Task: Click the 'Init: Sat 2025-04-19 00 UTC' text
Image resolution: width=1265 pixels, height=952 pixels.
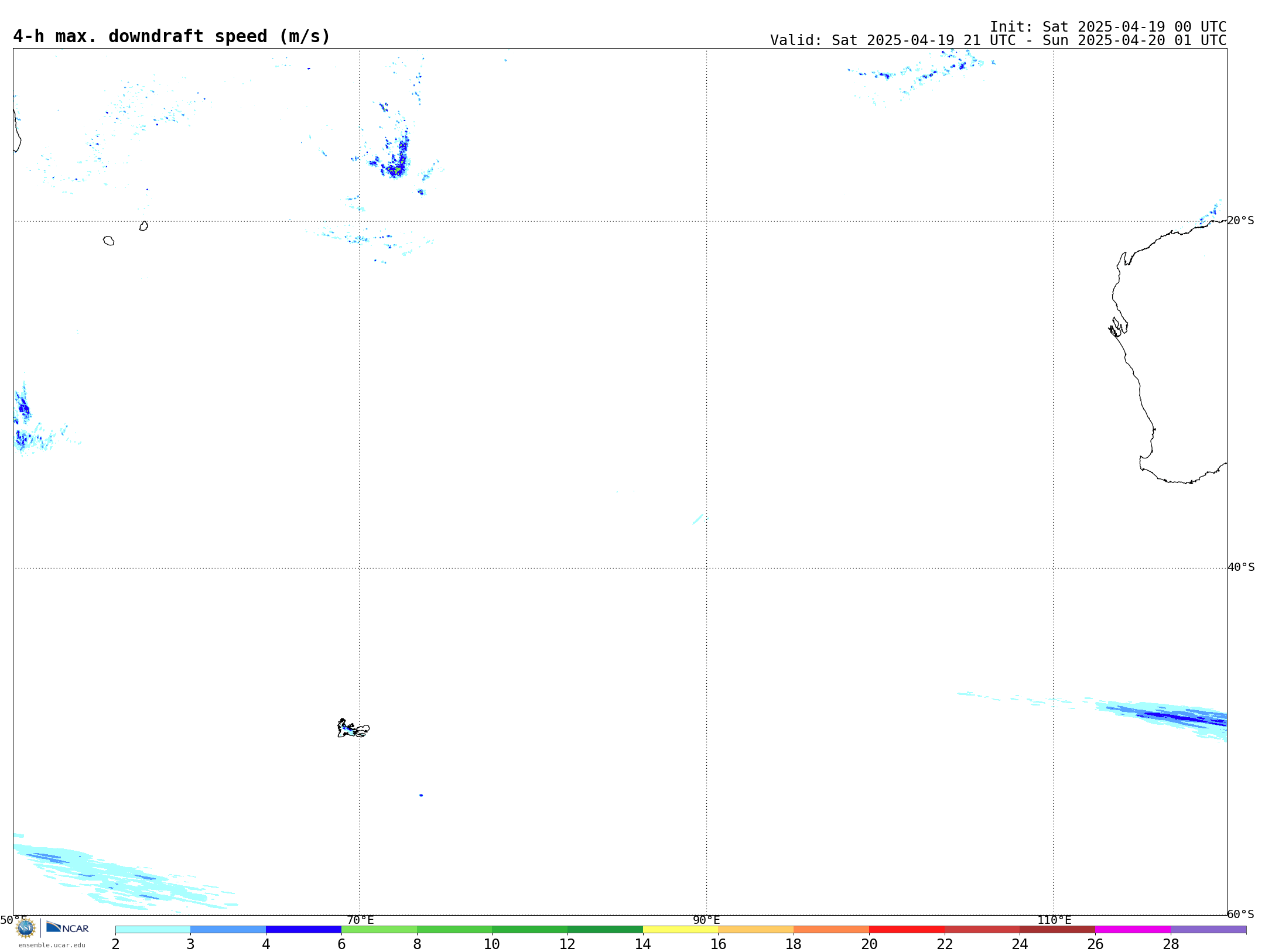Action: 1108,27
